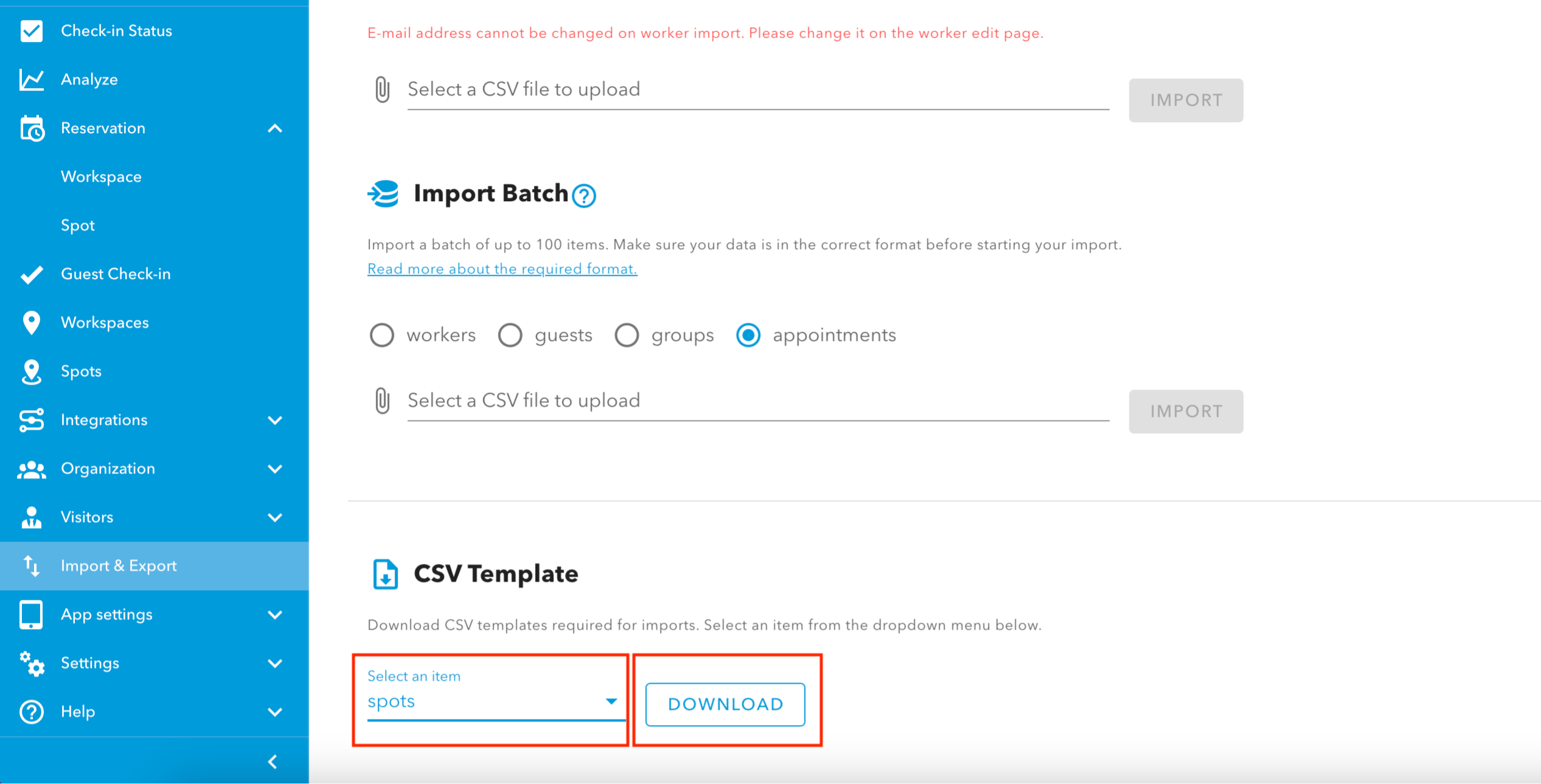
Task: Open the Spot submenu item
Action: click(78, 225)
